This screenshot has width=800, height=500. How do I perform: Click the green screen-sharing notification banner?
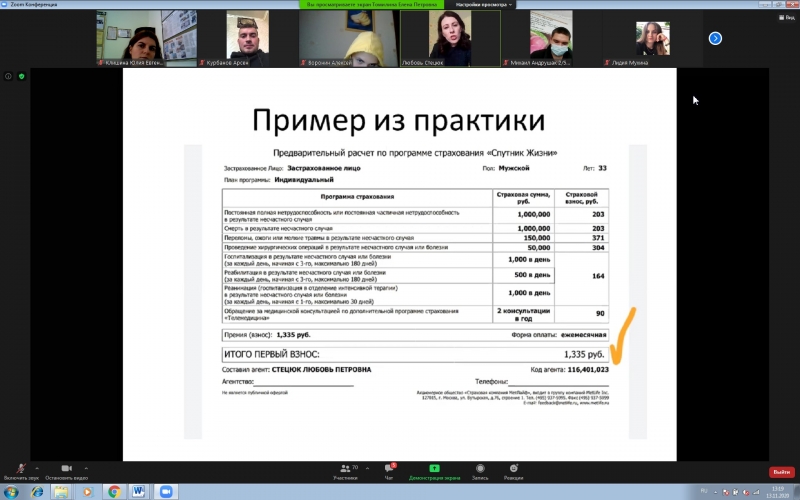[372, 4]
